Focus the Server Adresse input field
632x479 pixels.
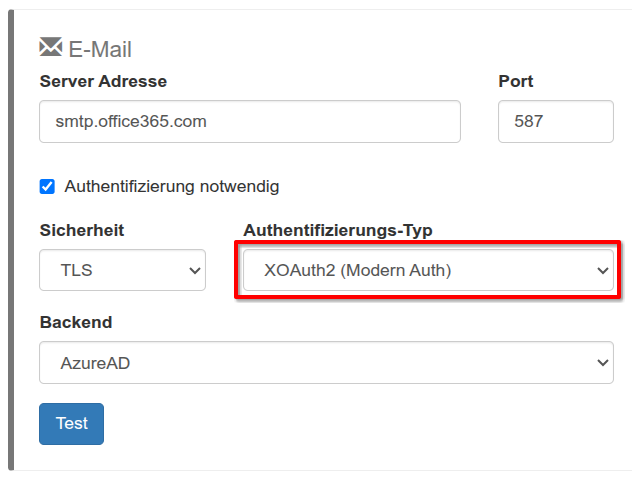tap(250, 122)
